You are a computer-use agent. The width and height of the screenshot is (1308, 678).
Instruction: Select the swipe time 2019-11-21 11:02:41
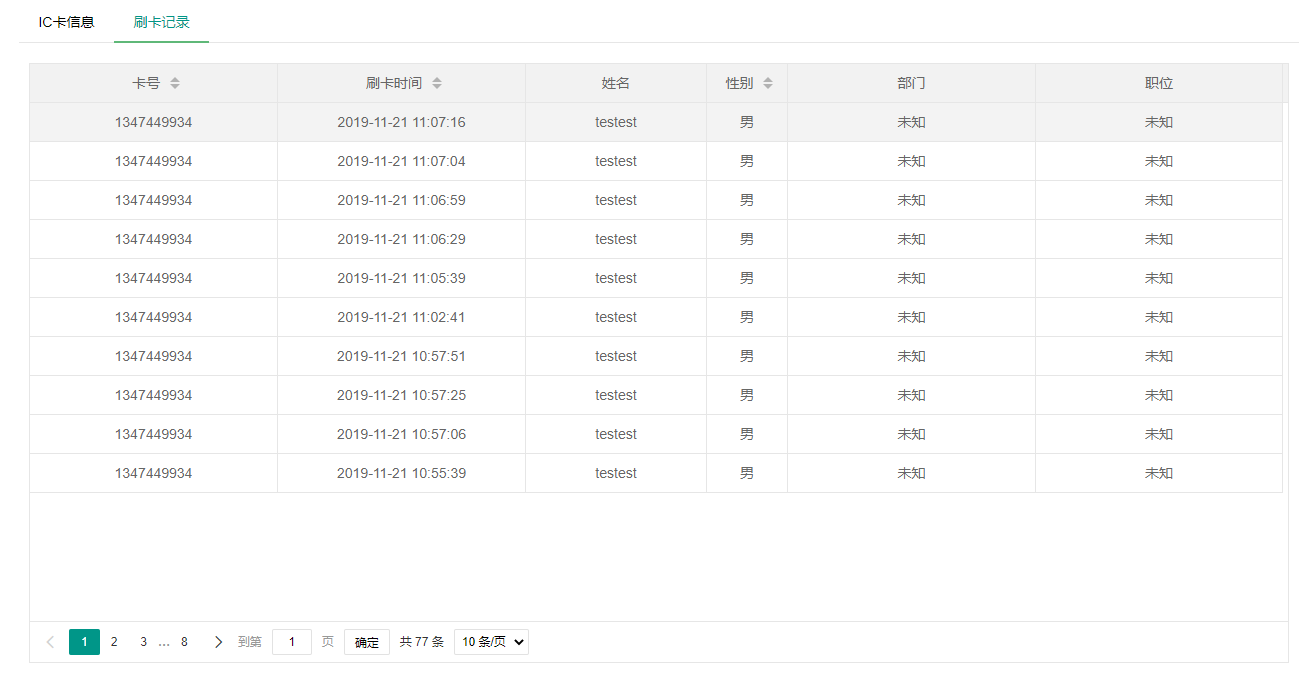401,317
